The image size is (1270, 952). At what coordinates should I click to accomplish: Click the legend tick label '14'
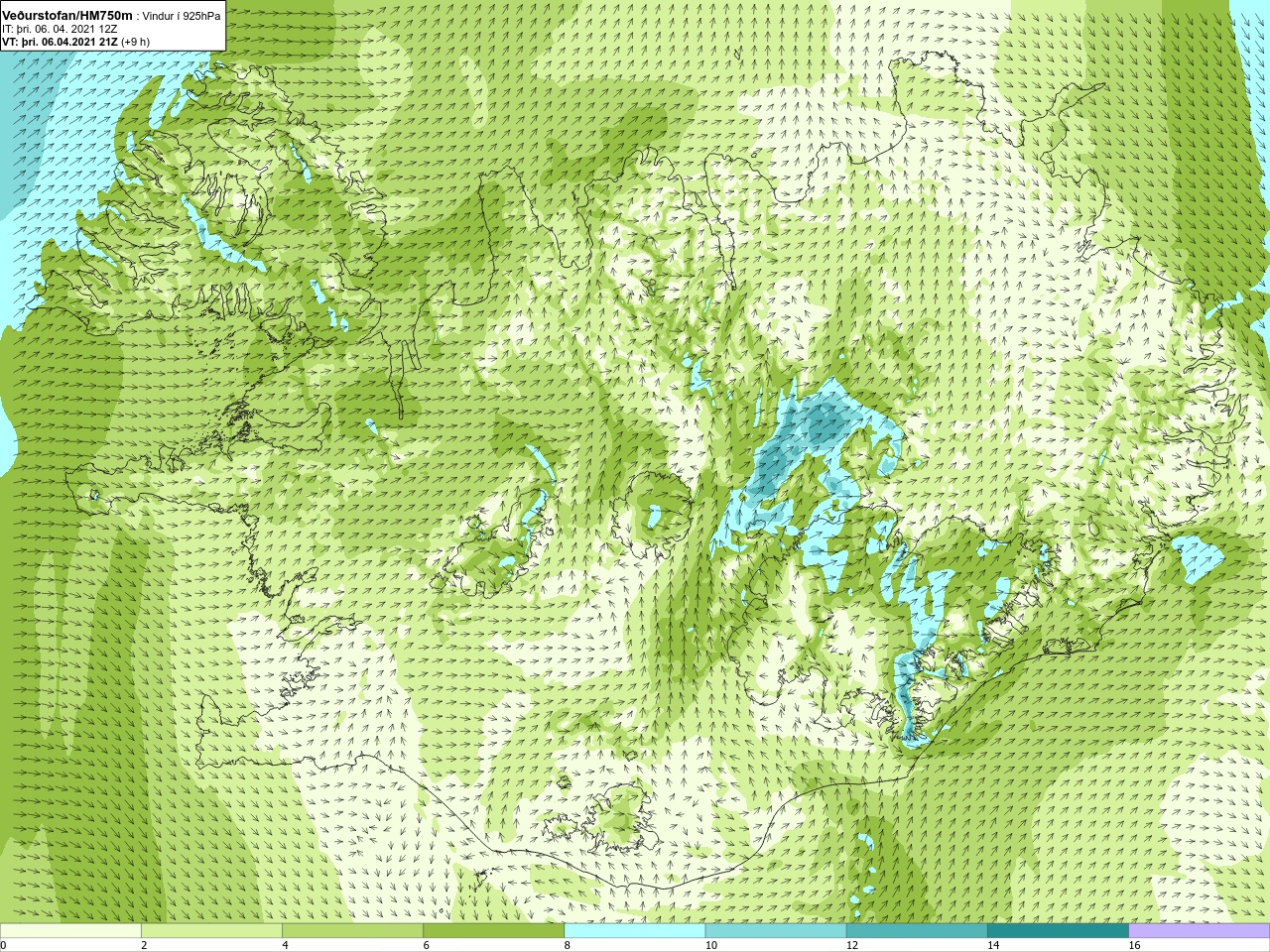(x=993, y=945)
